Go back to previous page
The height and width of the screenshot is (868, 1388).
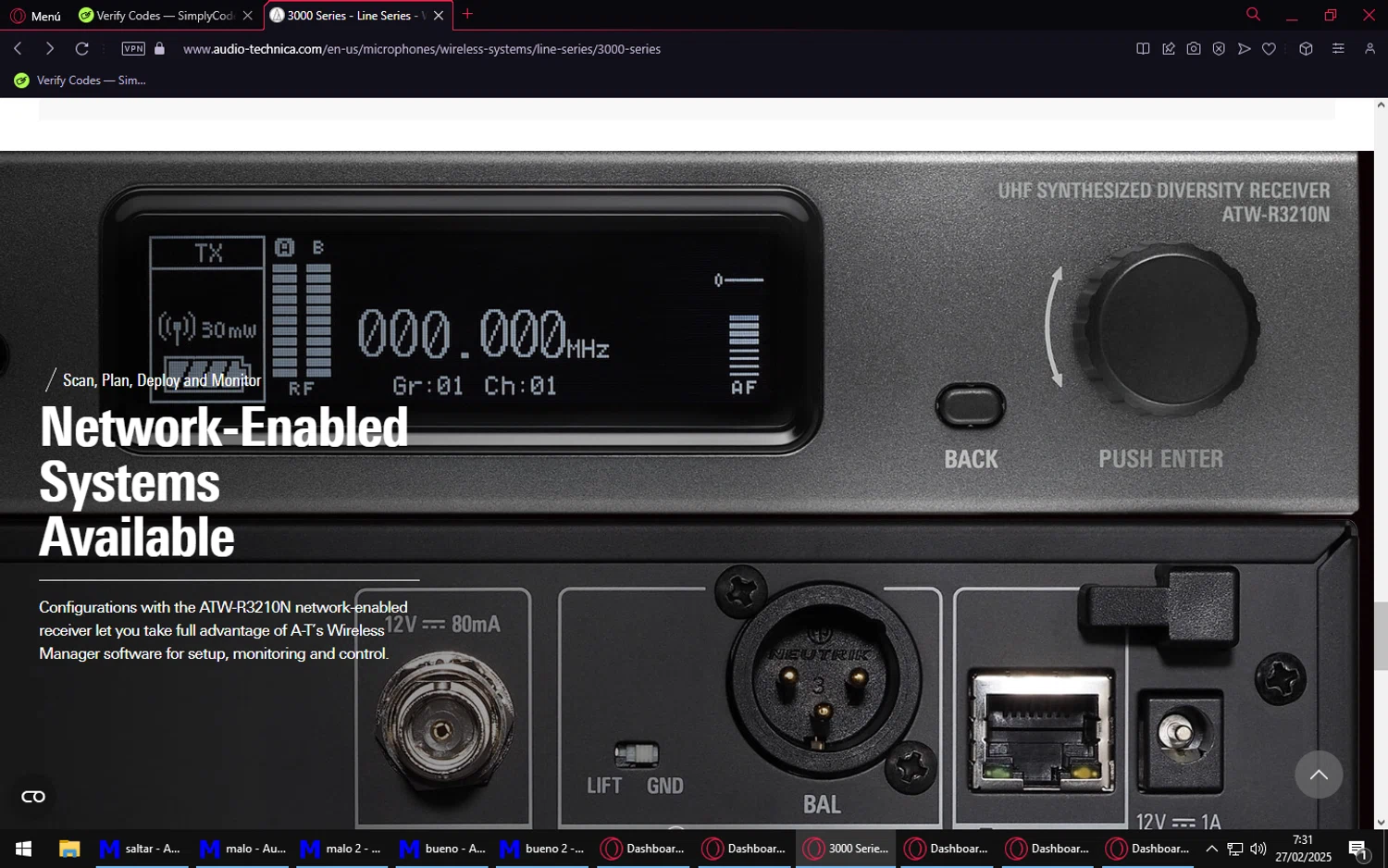(x=19, y=49)
